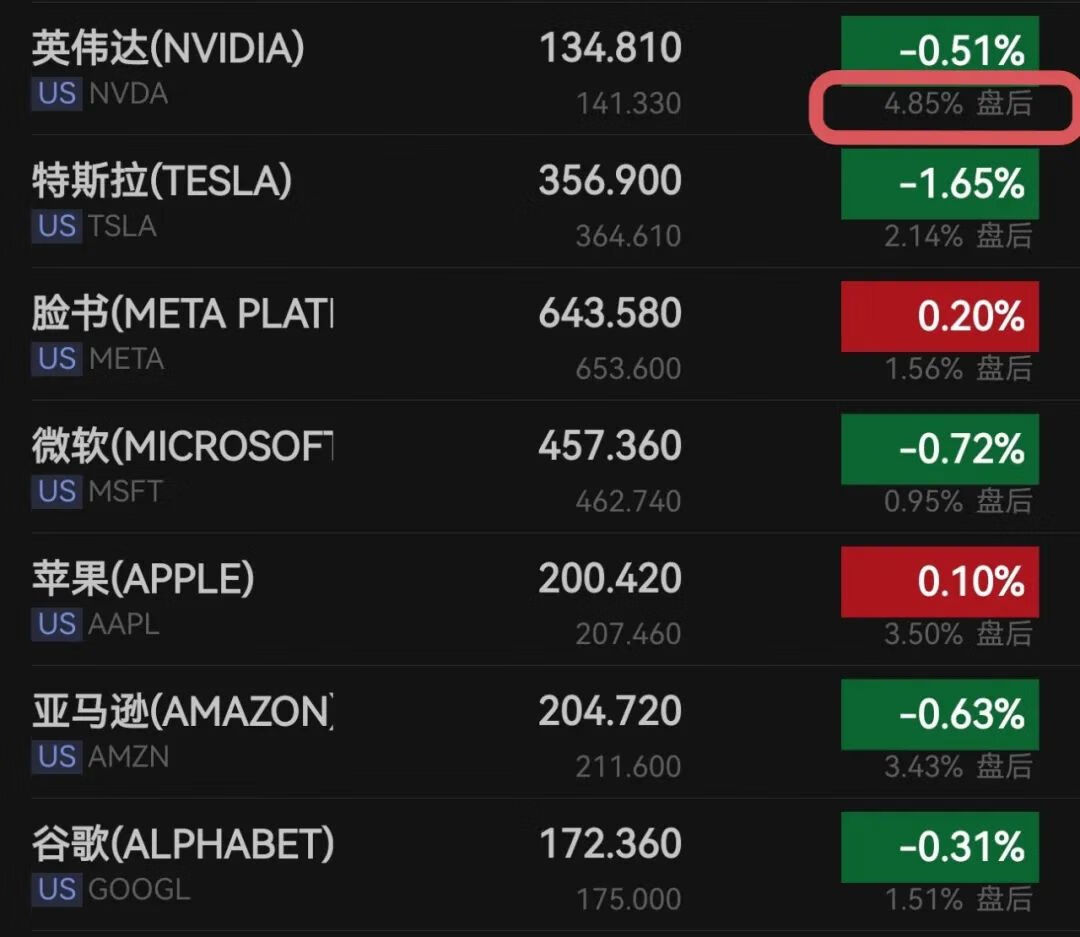Click the Microsoft price 457.360
The height and width of the screenshot is (937, 1080).
(x=610, y=446)
